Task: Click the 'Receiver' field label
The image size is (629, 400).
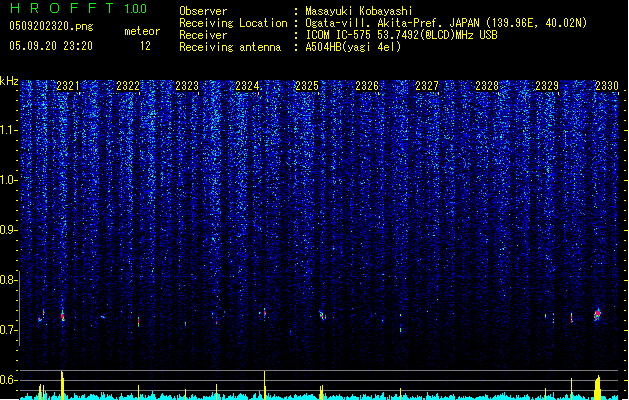Action: pyautogui.click(x=203, y=35)
